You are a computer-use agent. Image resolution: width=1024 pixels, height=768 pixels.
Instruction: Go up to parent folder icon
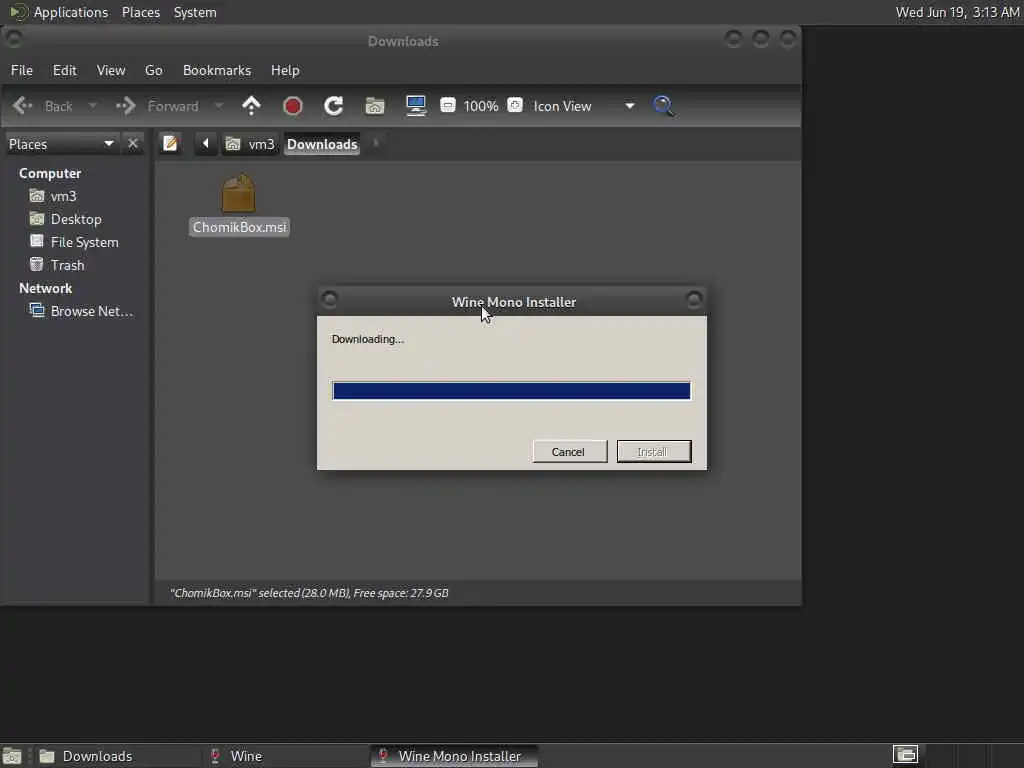coord(251,106)
